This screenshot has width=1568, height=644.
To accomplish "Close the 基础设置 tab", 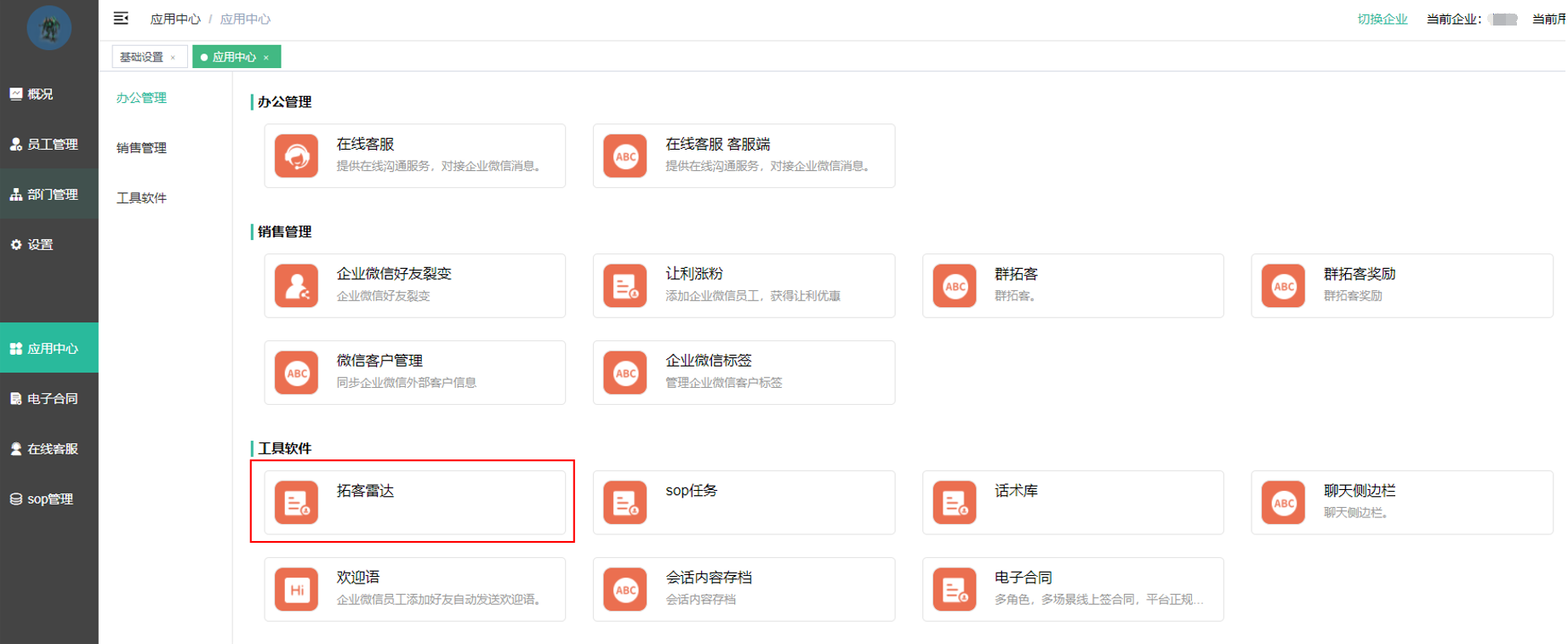I will [x=174, y=58].
